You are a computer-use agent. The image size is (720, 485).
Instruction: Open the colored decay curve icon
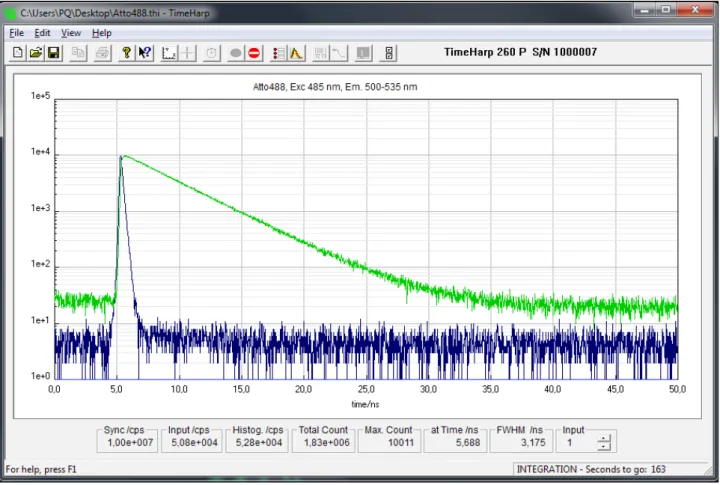click(297, 53)
